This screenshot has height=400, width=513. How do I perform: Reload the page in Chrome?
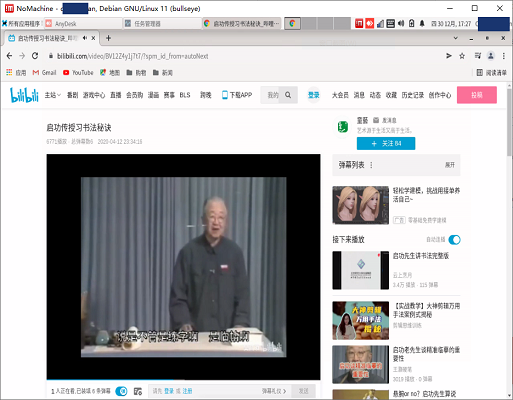(35, 56)
